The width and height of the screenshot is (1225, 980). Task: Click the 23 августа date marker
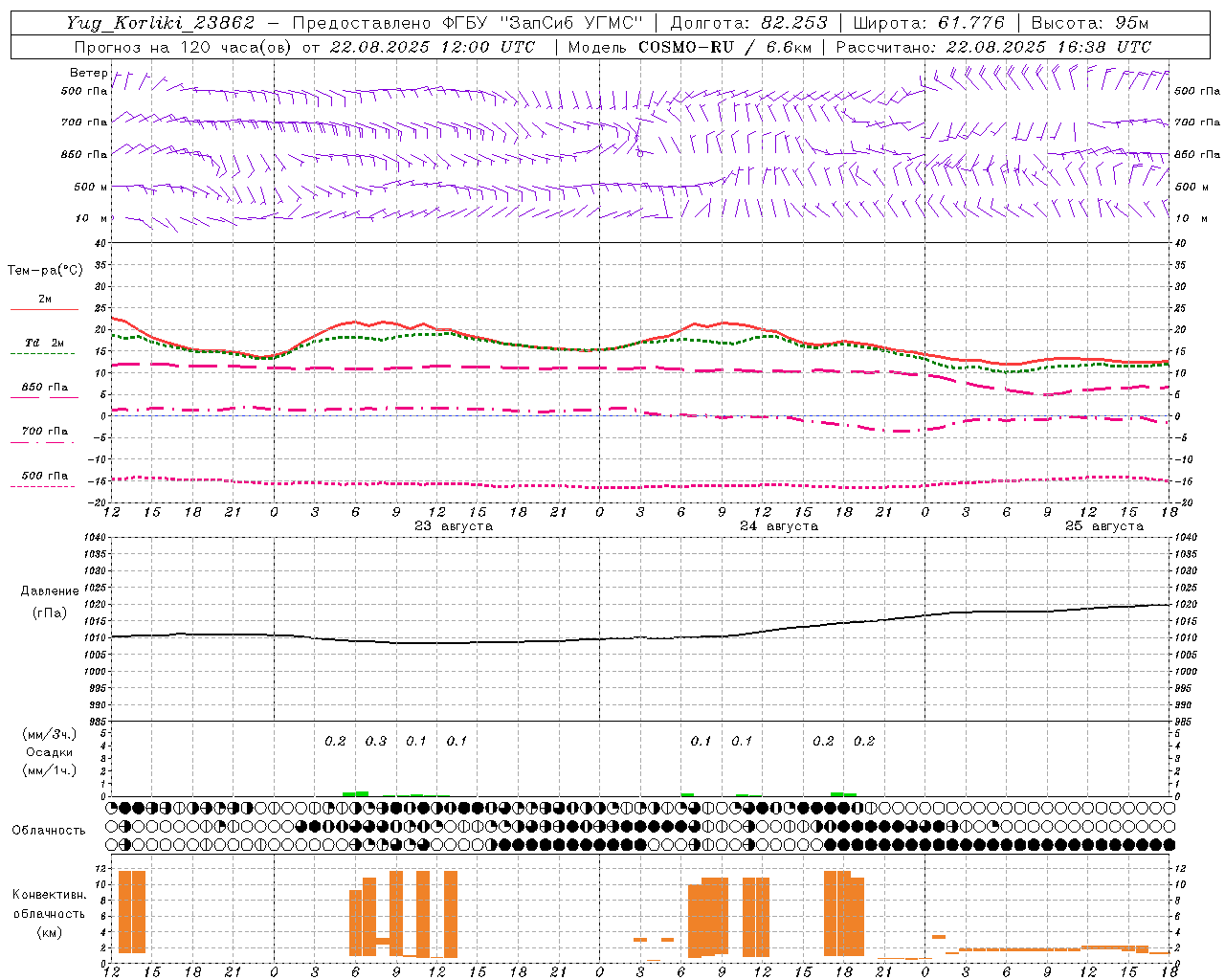tap(454, 526)
